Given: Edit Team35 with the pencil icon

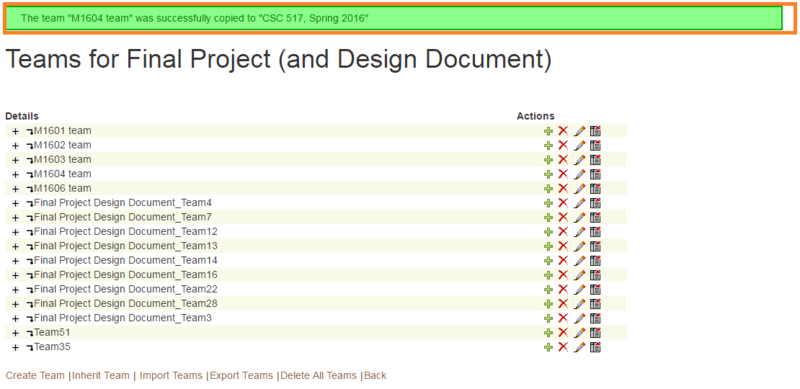Looking at the screenshot, I should (x=580, y=347).
